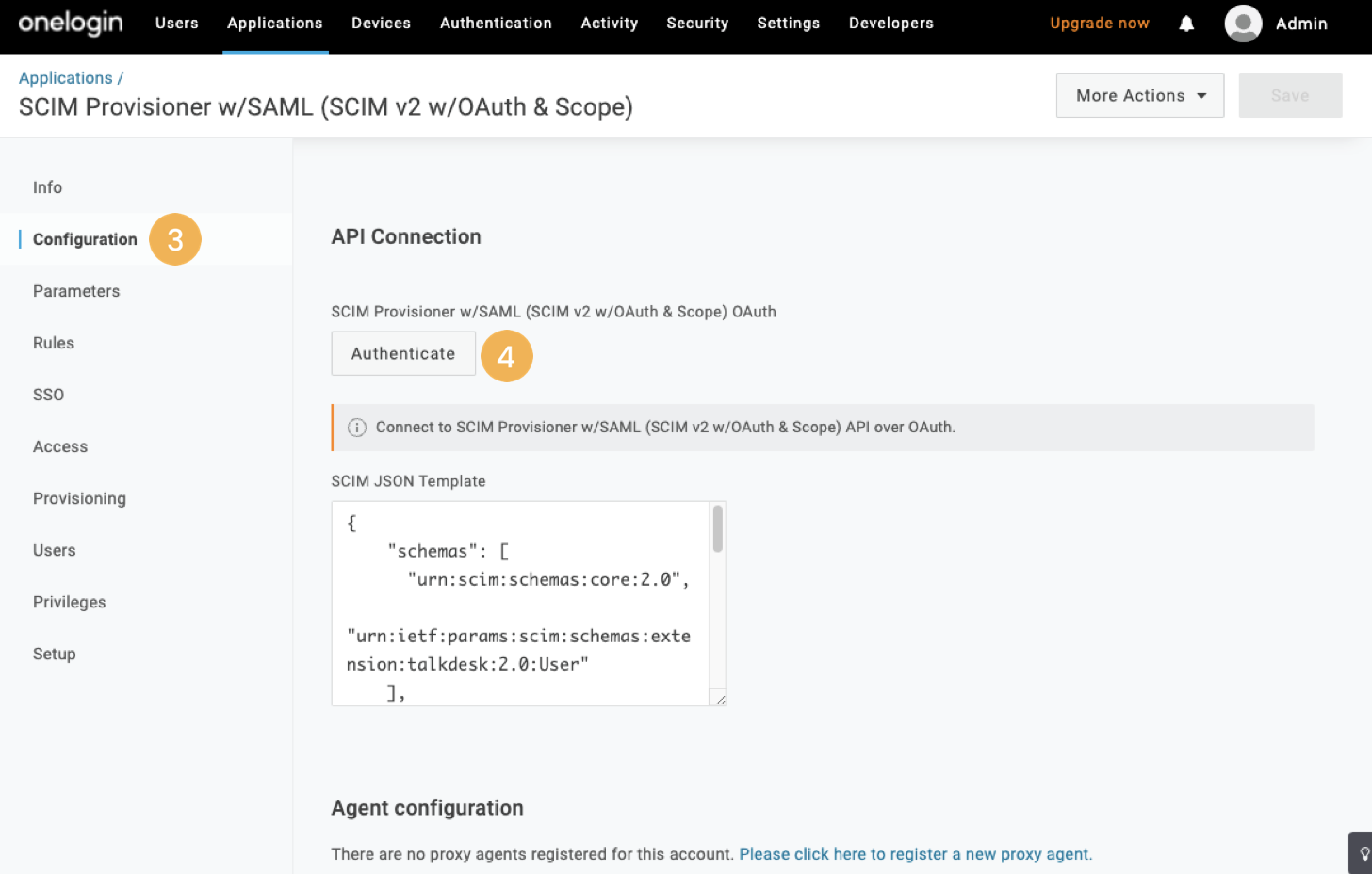Click the Upgrade now link
The image size is (1372, 874).
pyautogui.click(x=1099, y=23)
